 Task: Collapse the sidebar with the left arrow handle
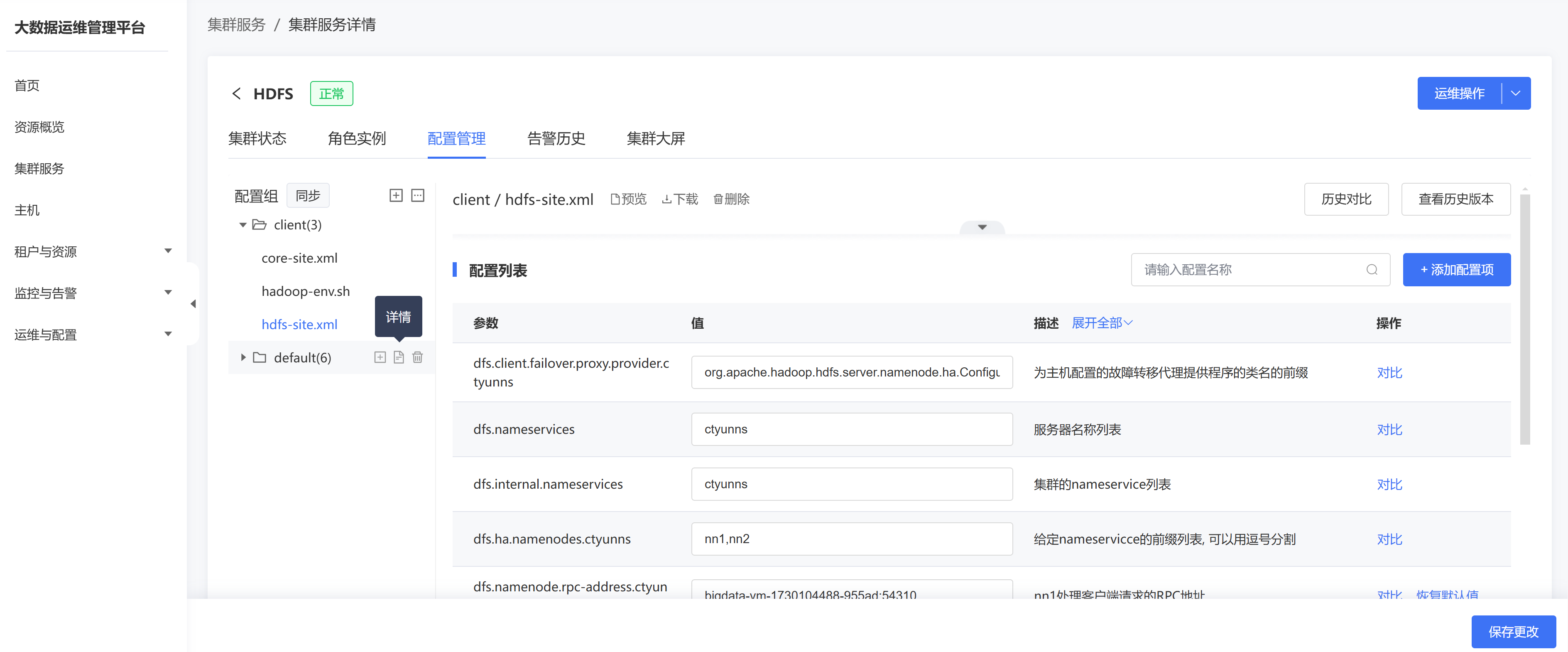coord(194,303)
